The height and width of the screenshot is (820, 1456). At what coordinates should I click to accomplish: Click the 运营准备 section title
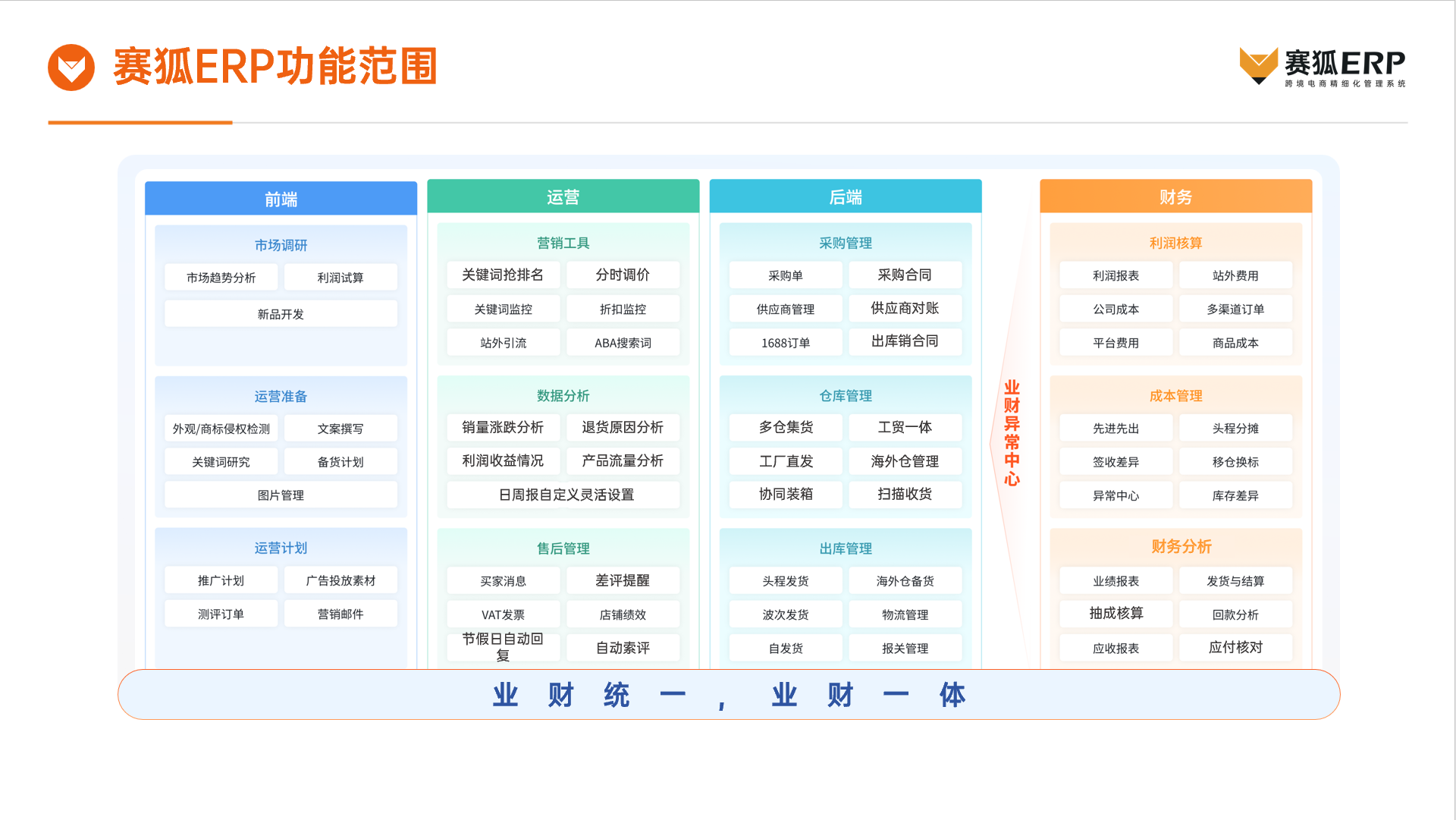(281, 396)
